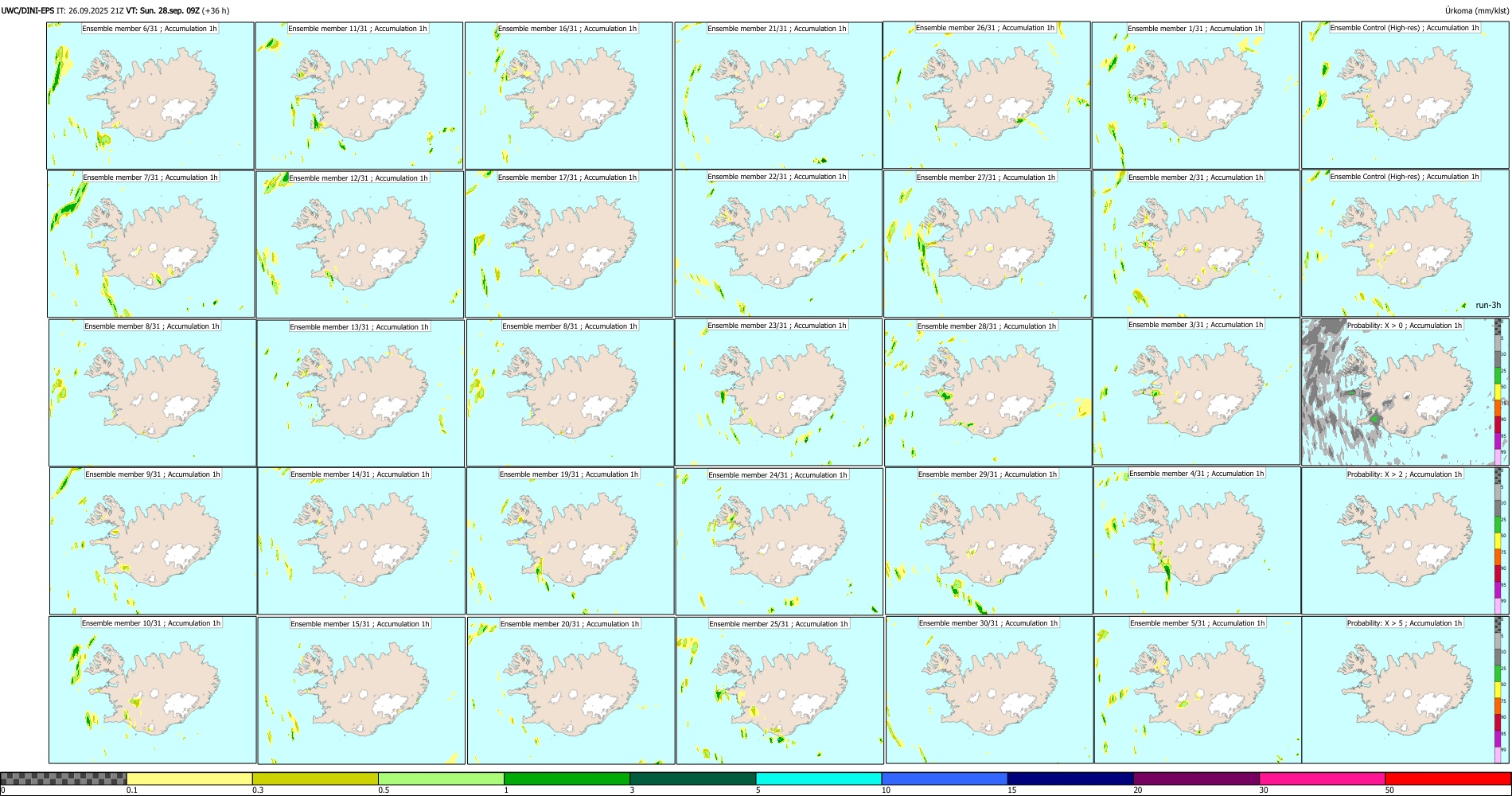Select the Probability X > 5 map panel

point(1405,690)
